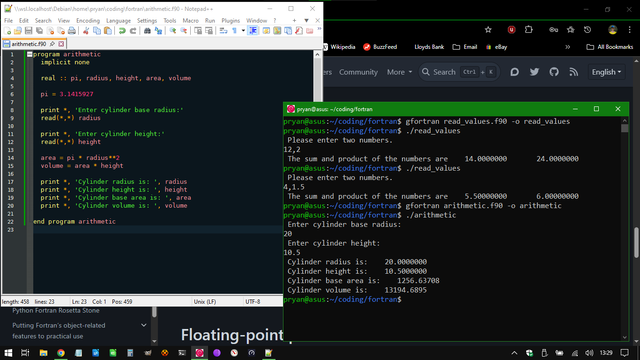Click the terminal window vertical scrollbar thumb
This screenshot has width=640, height=360.
tap(624, 128)
